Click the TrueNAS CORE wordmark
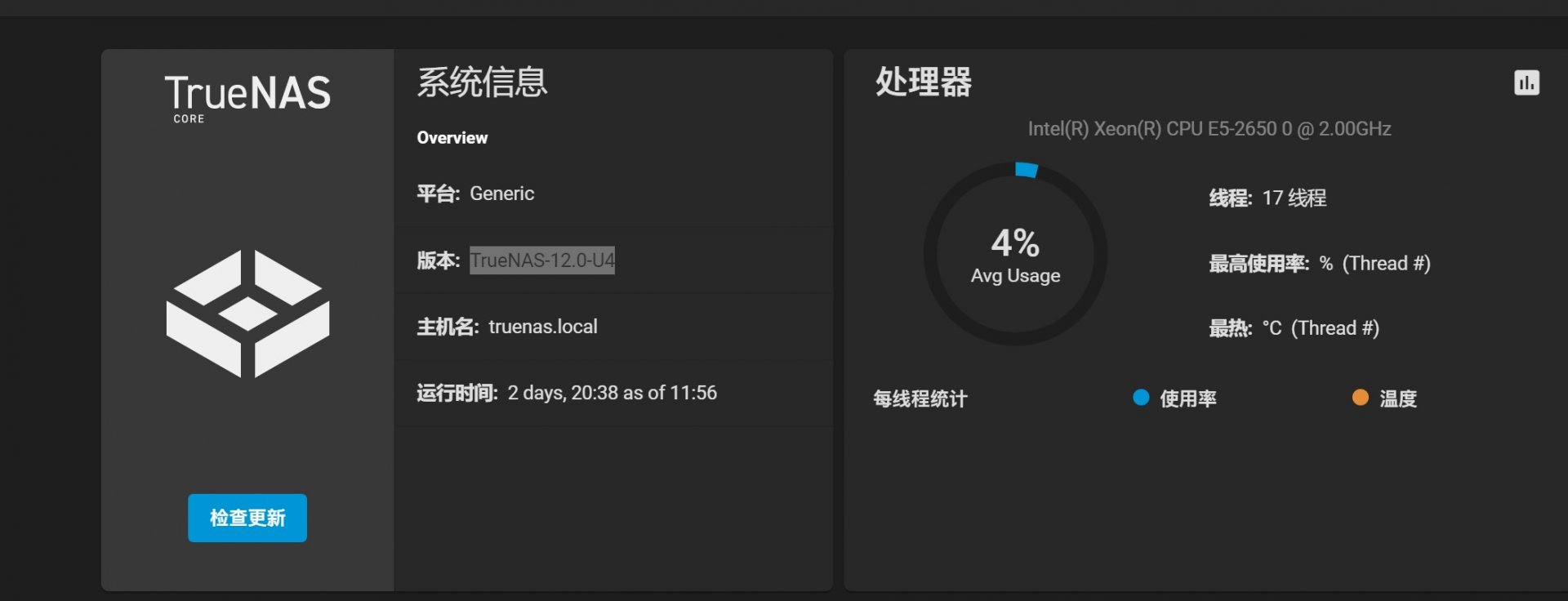Image resolution: width=1568 pixels, height=601 pixels. [247, 99]
